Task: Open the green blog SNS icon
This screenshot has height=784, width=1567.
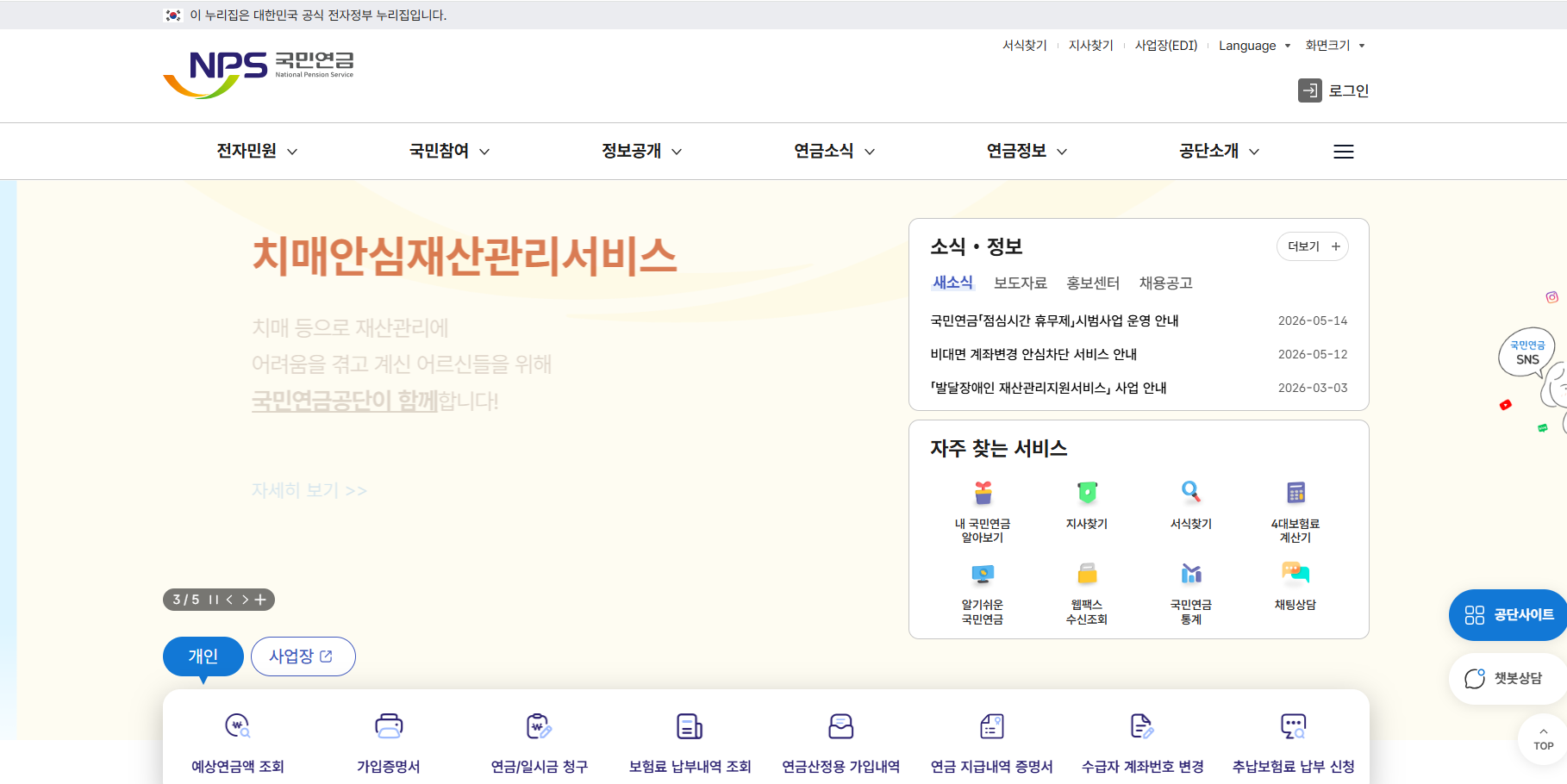Action: pyautogui.click(x=1543, y=427)
